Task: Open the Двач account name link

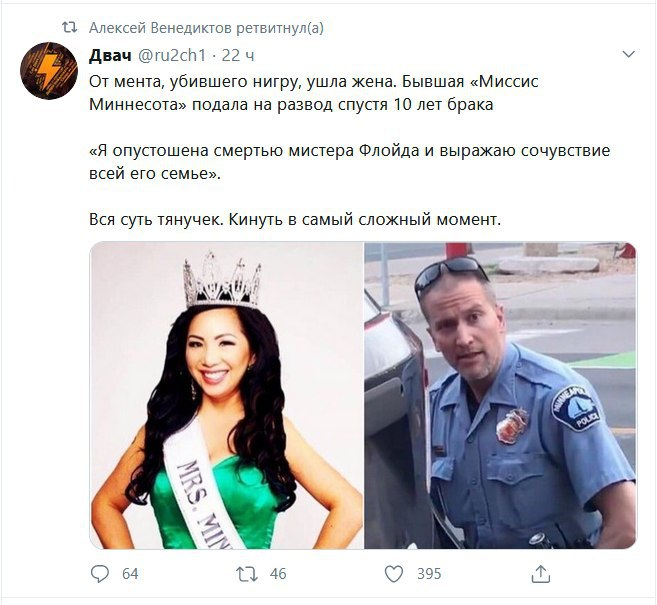Action: click(110, 55)
